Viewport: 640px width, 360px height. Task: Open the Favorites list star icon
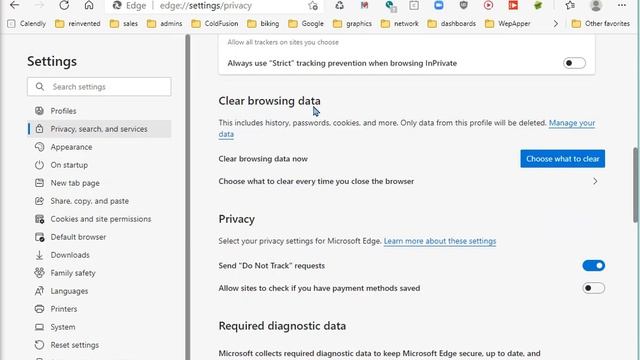pyautogui.click(x=570, y=5)
